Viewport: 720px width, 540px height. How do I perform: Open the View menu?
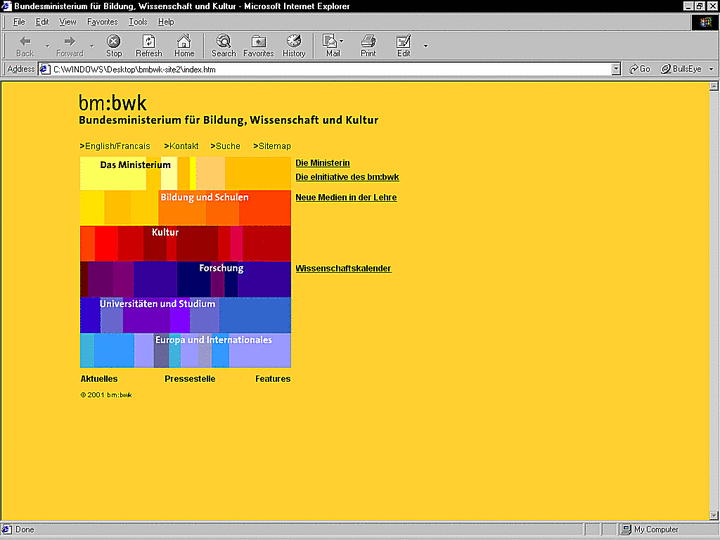click(x=68, y=22)
